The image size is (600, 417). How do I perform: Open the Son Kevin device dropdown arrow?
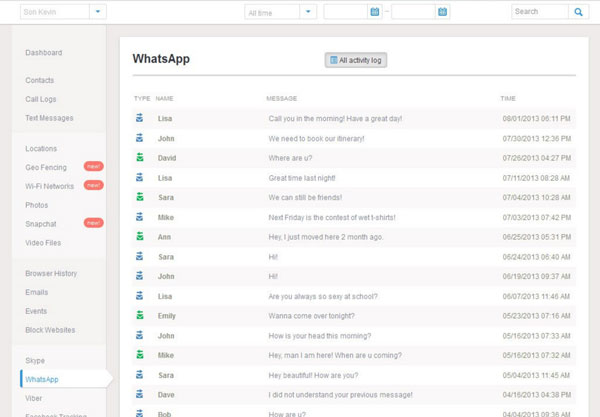click(x=98, y=12)
